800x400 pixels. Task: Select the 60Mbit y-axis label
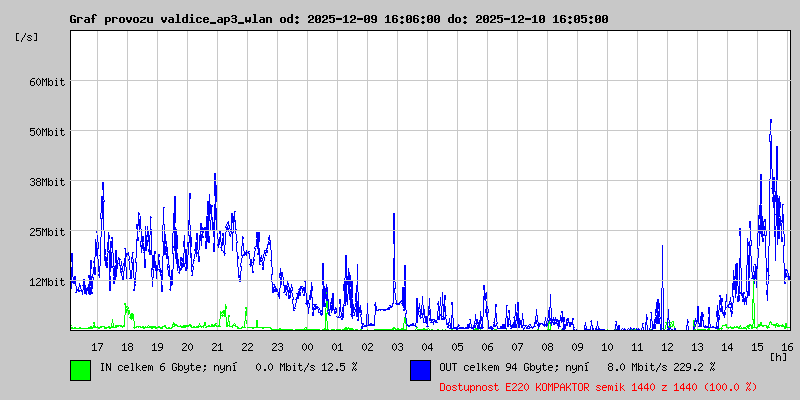pos(46,82)
